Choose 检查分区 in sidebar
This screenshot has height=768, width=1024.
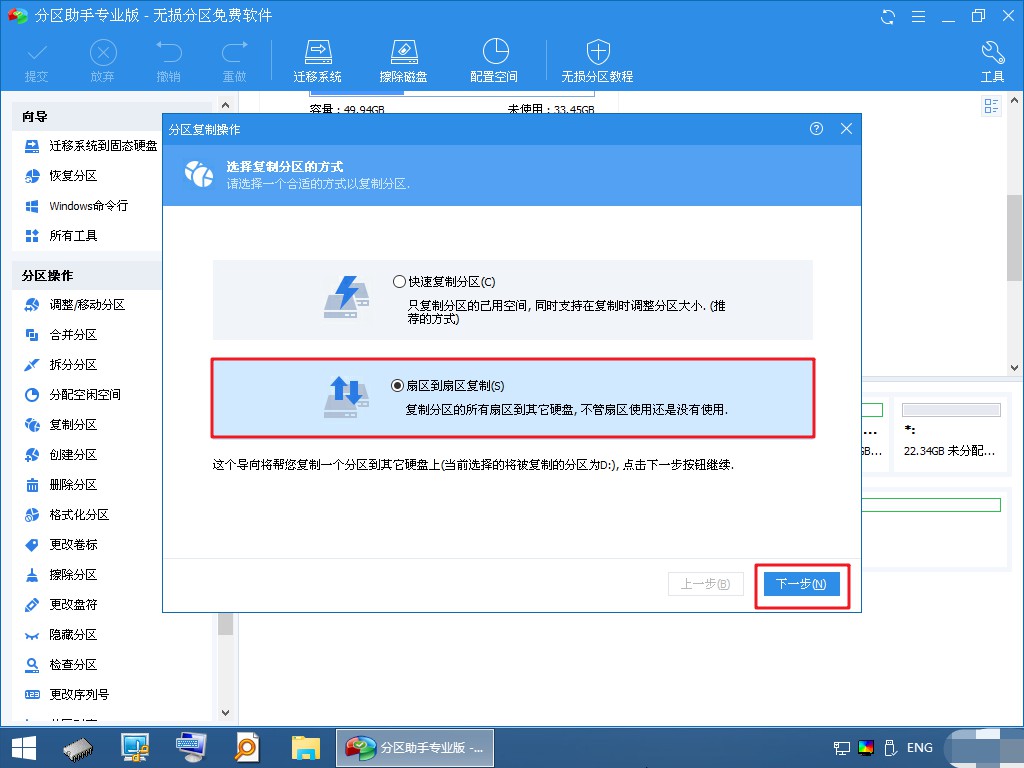[x=61, y=665]
